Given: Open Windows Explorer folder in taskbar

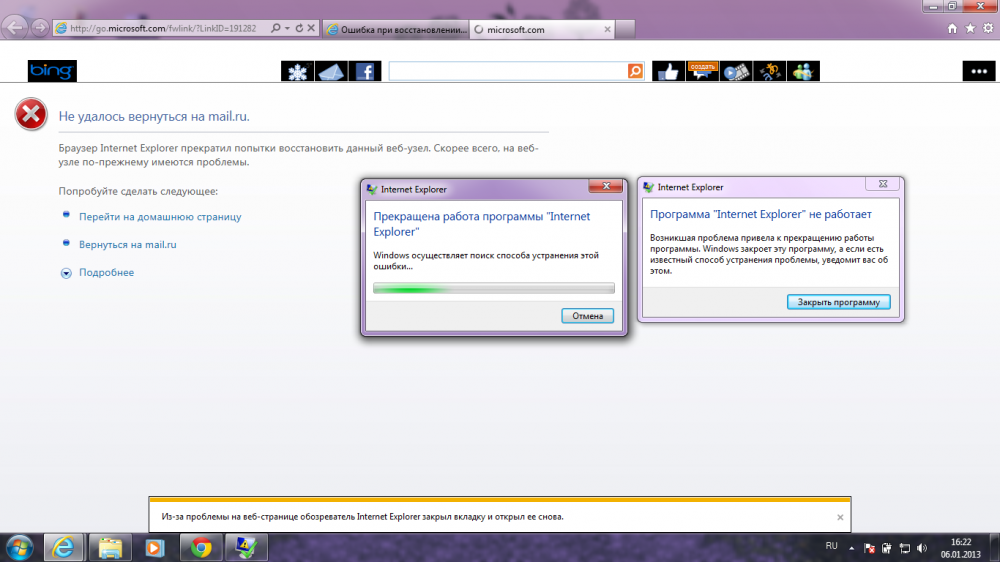Looking at the screenshot, I should coord(110,548).
